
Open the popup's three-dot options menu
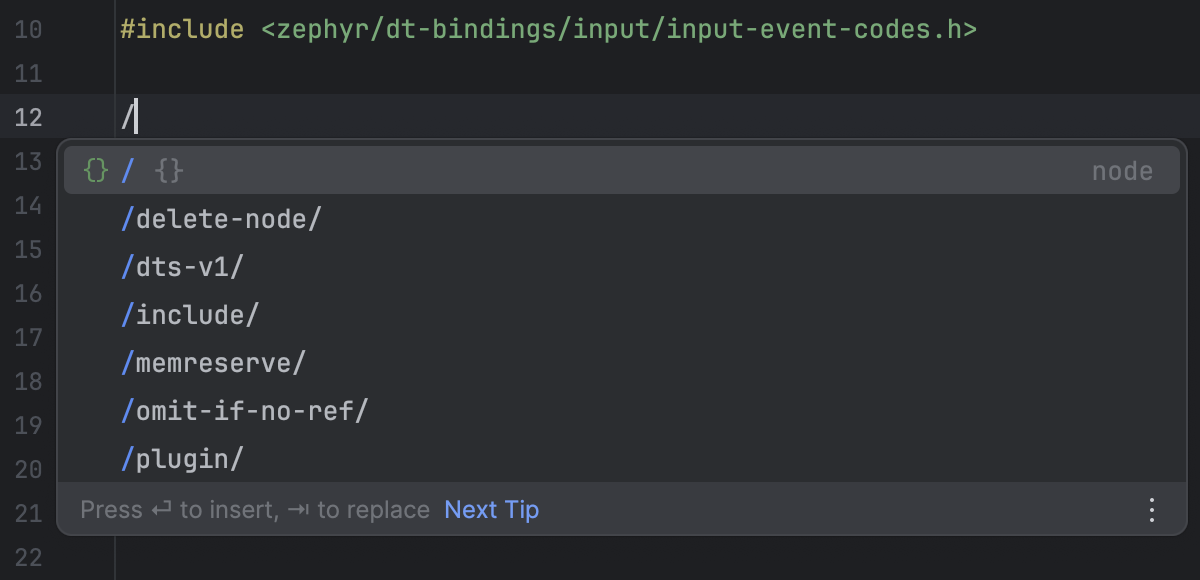[x=1152, y=510]
